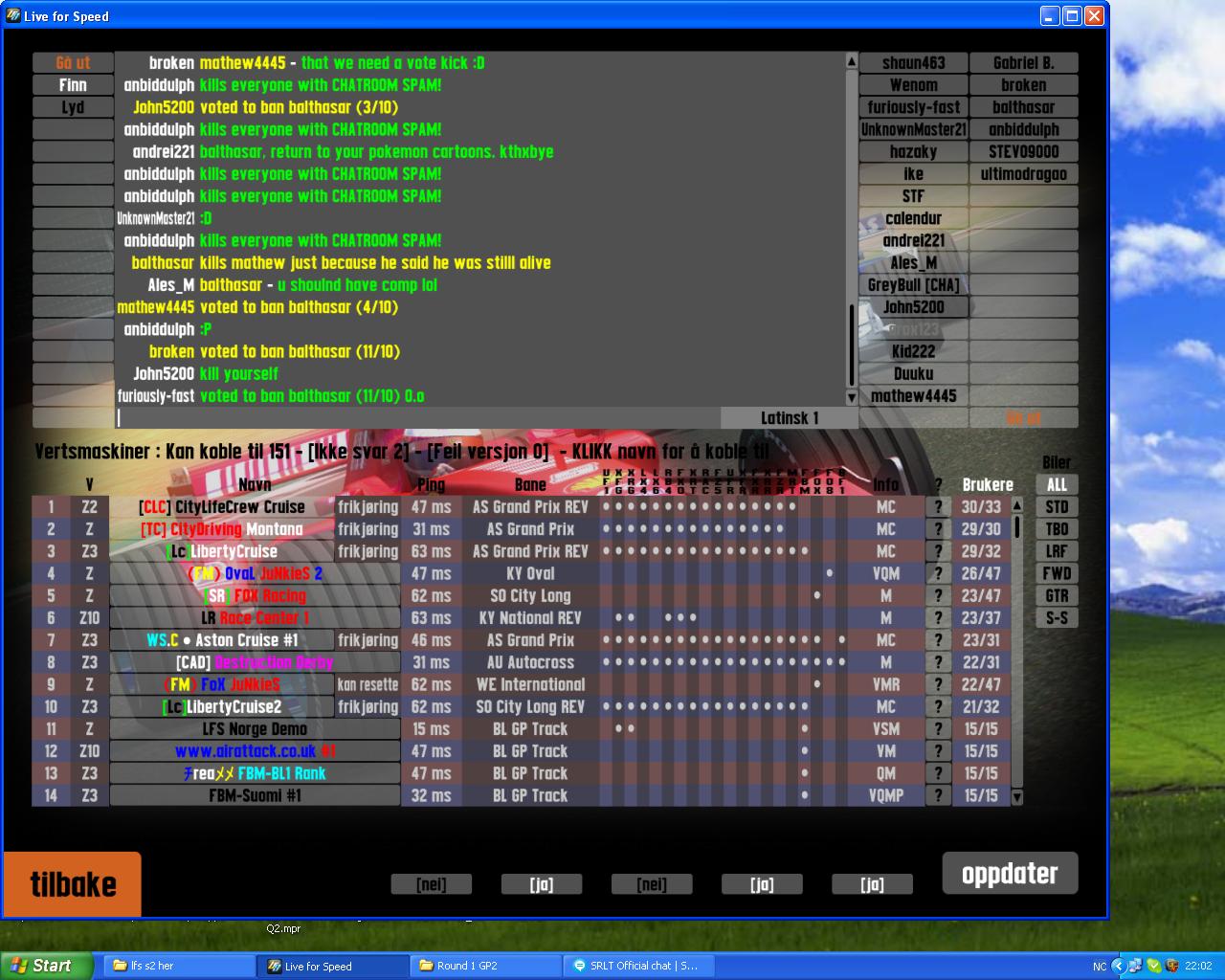Click the server list scroll down arrow
The width and height of the screenshot is (1225, 980).
tap(1017, 797)
